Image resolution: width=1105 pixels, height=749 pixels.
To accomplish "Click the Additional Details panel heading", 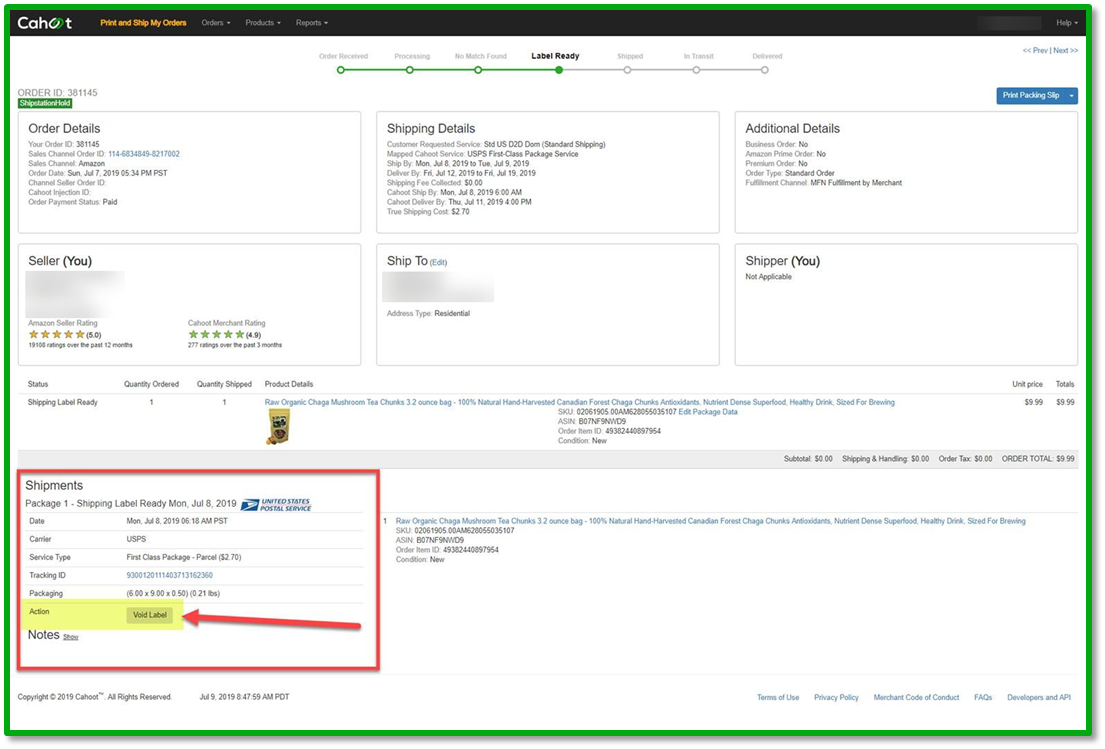I will coord(792,128).
